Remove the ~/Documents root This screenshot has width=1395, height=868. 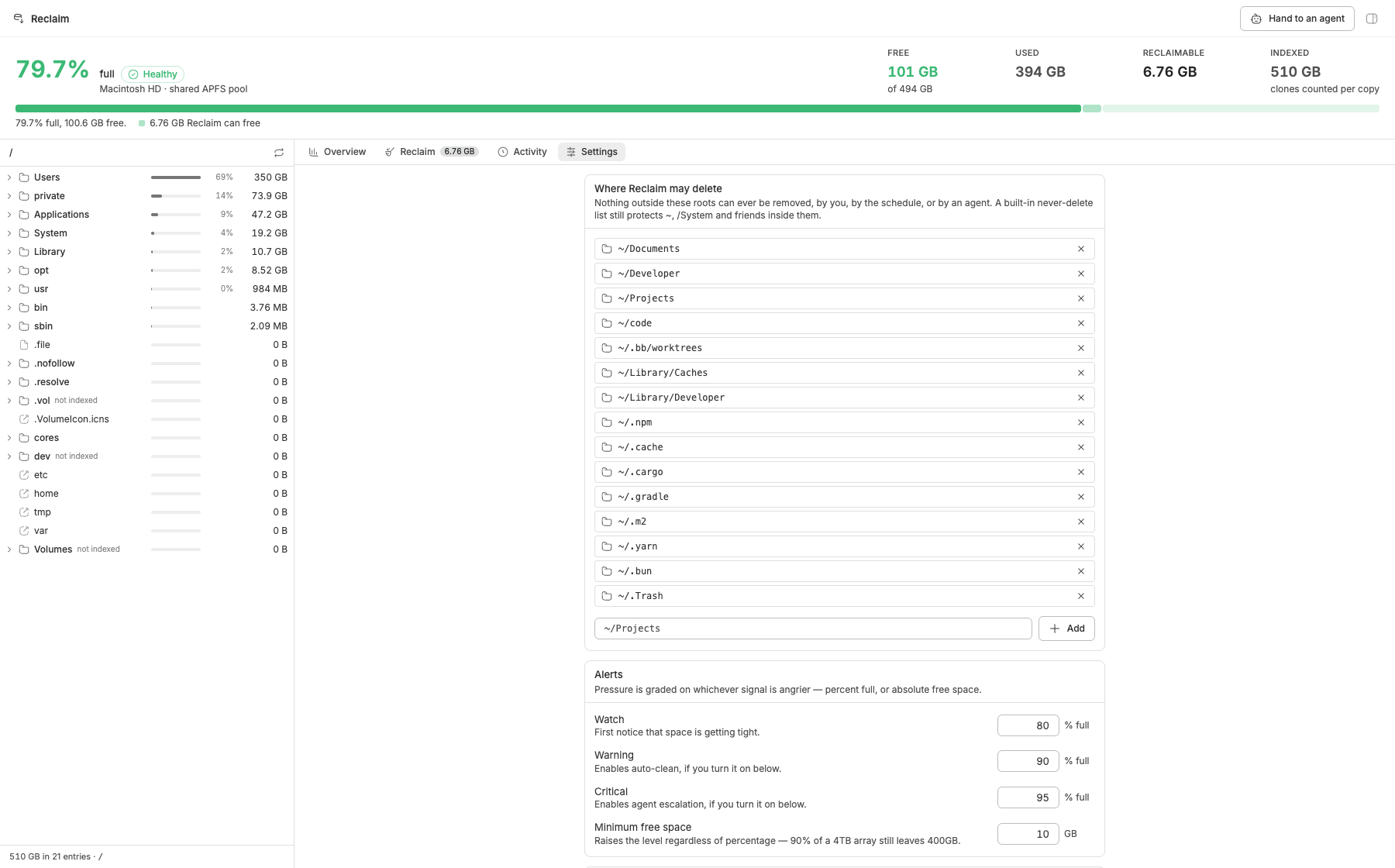tap(1081, 249)
